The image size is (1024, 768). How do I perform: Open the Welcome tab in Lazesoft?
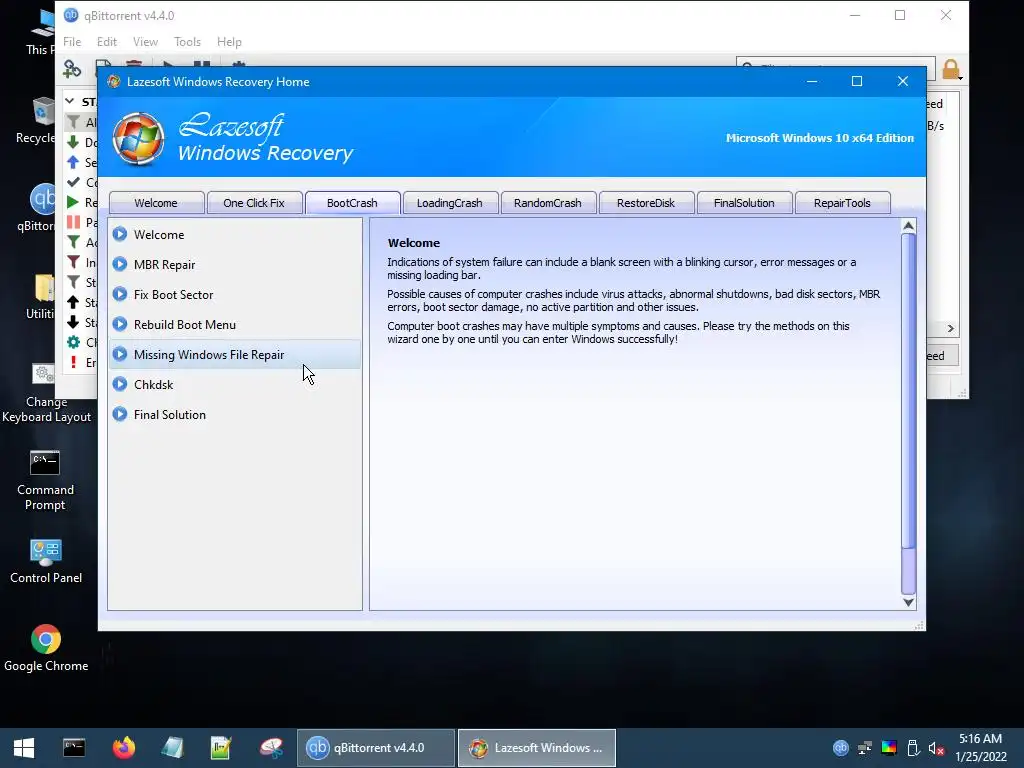156,203
